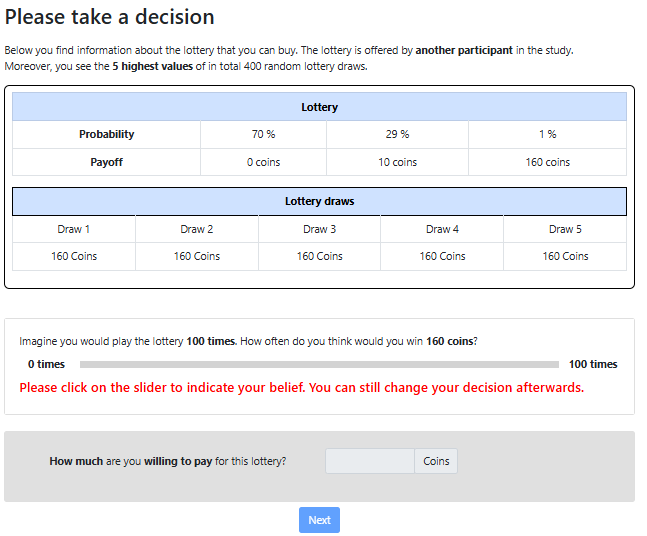Click the 70 % probability cell
647x536 pixels.
[263, 134]
